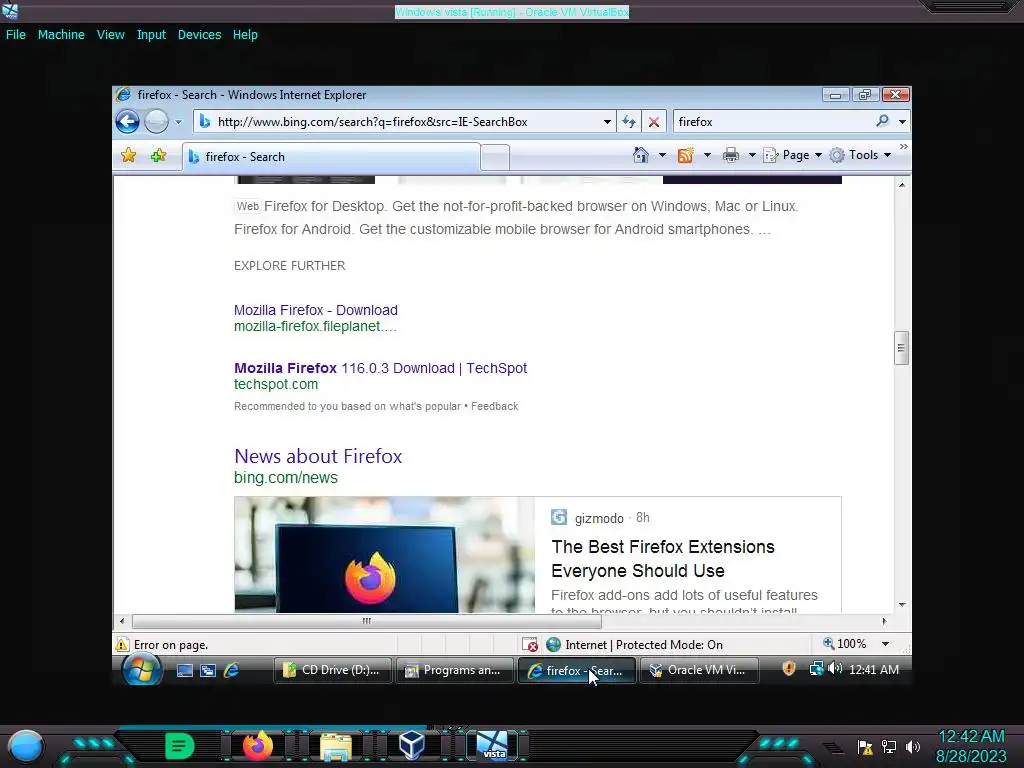Click the Add to Favorites icon

click(x=158, y=155)
